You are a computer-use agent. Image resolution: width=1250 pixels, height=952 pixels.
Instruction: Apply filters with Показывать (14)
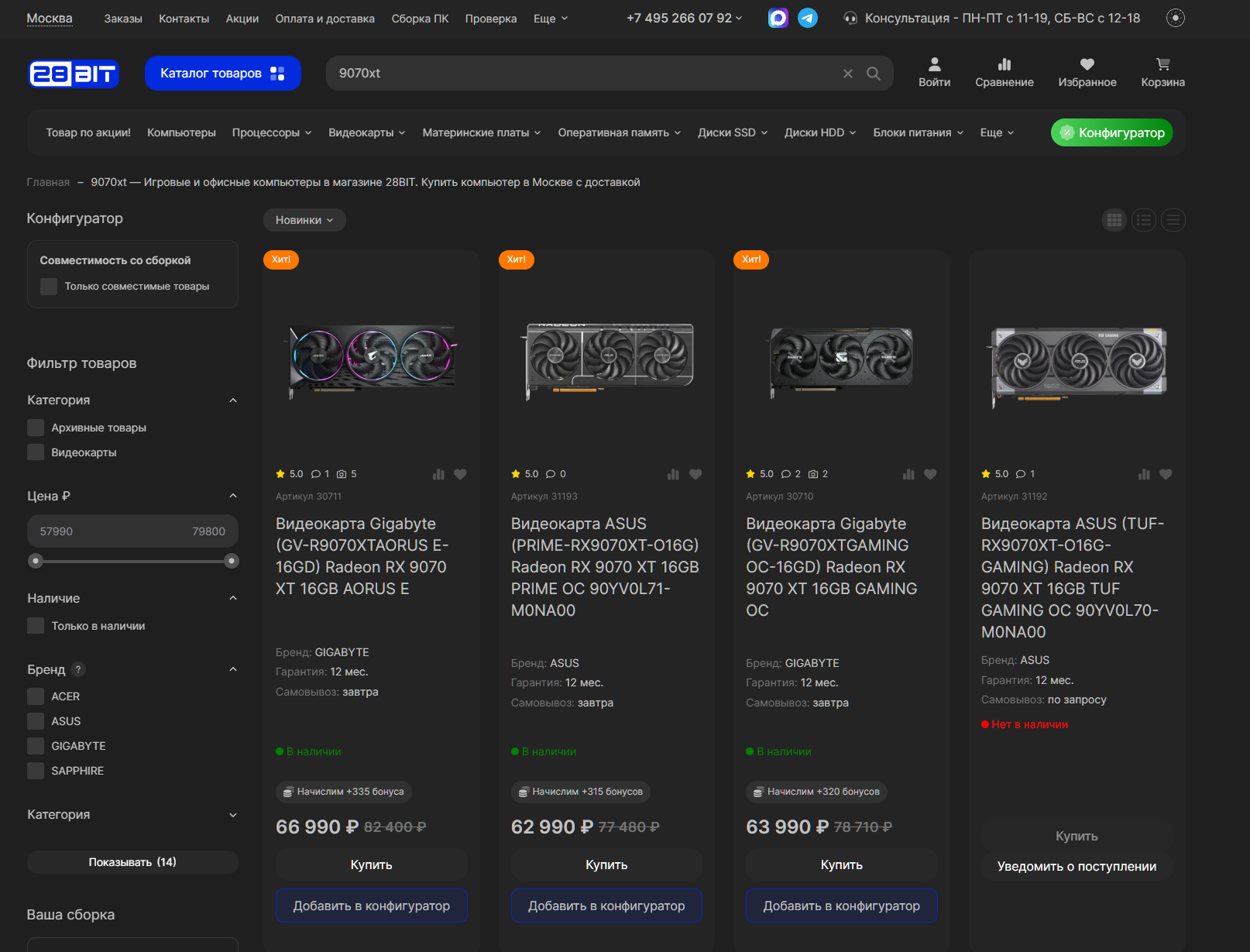tap(132, 862)
